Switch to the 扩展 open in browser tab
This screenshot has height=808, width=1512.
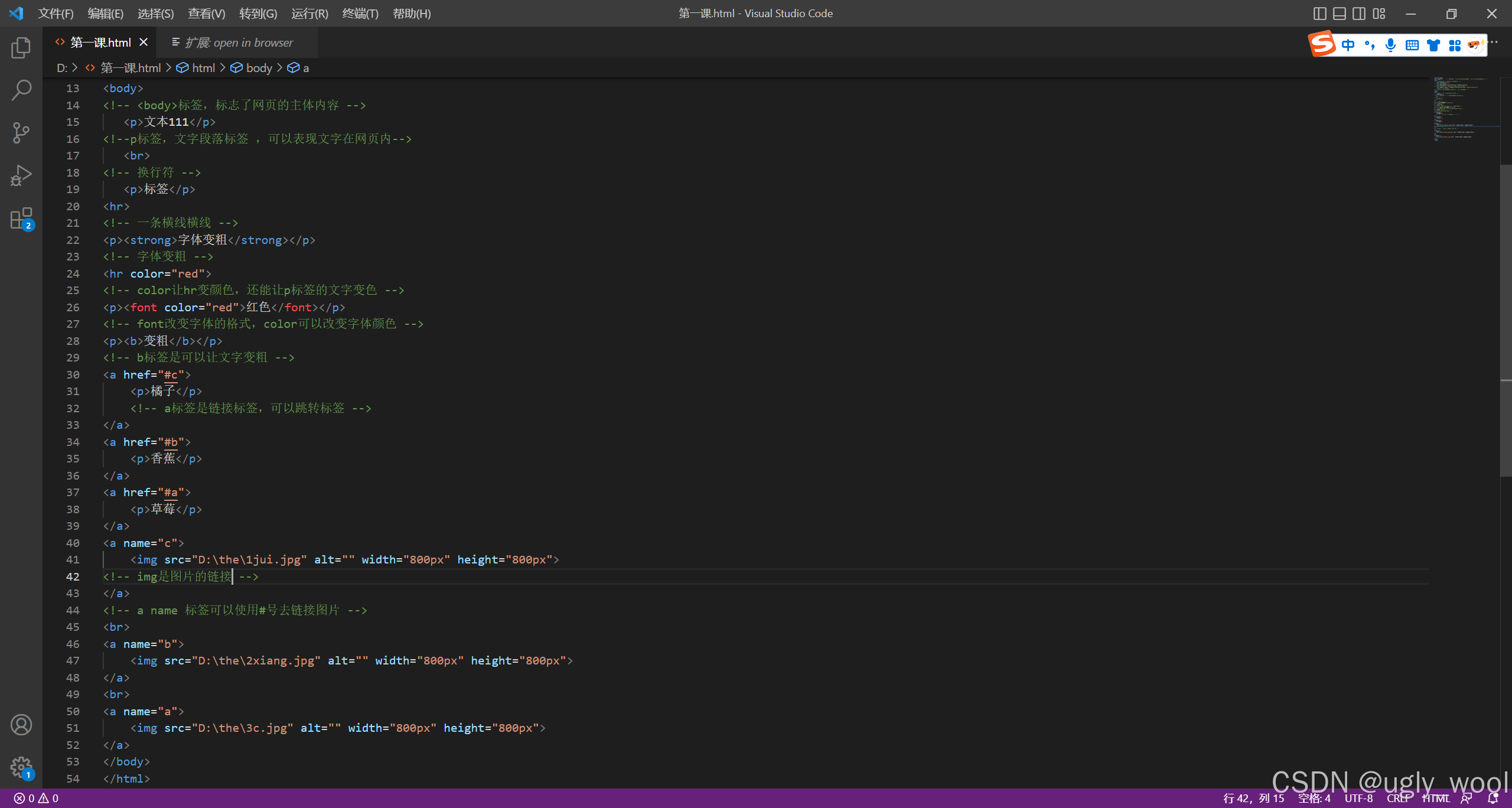[239, 43]
